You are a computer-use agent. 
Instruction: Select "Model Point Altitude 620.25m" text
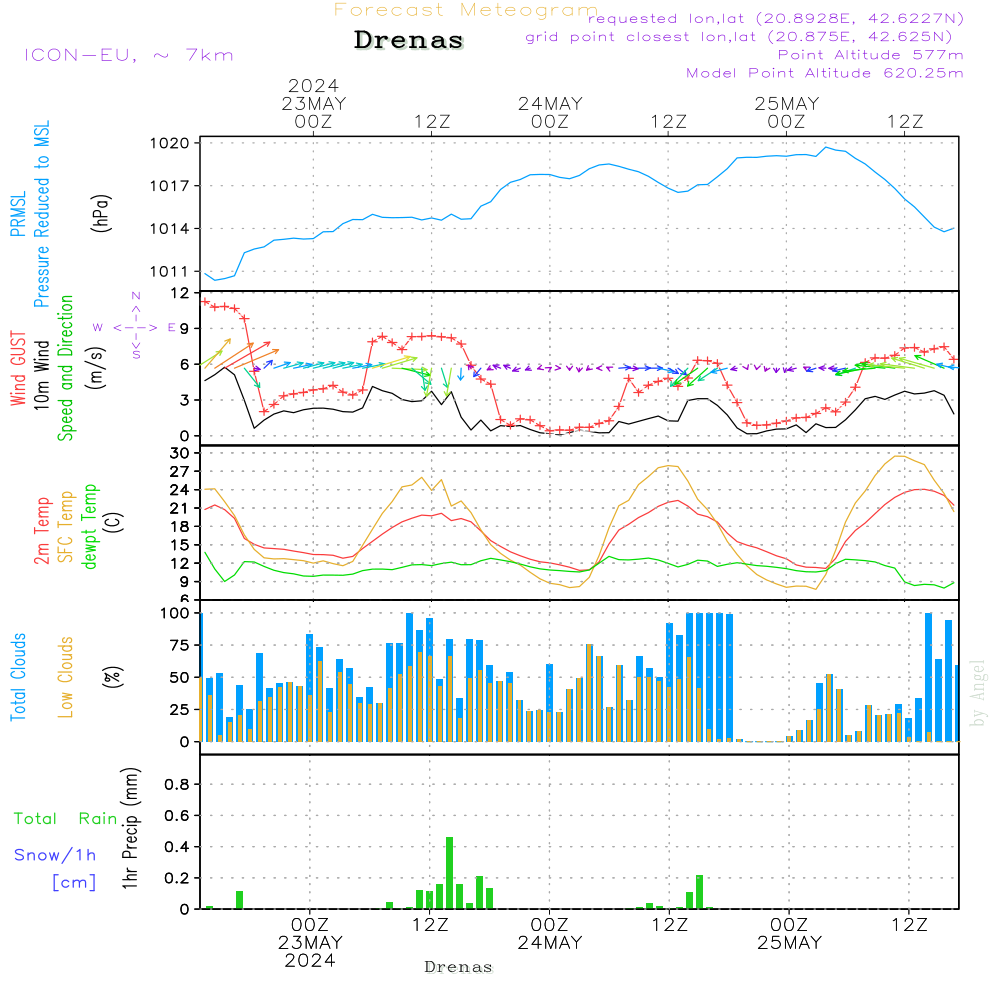pyautogui.click(x=825, y=73)
